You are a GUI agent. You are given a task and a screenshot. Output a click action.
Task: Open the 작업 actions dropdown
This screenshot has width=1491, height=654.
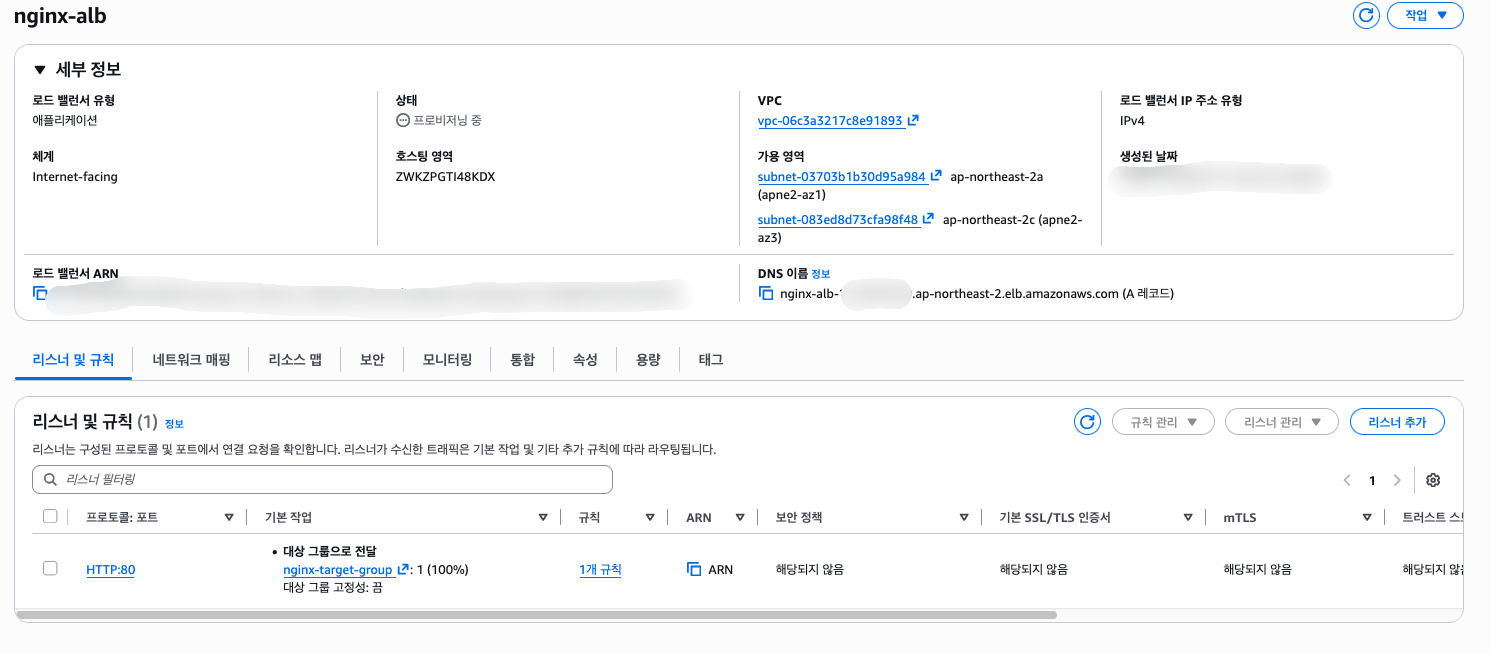click(x=1425, y=15)
